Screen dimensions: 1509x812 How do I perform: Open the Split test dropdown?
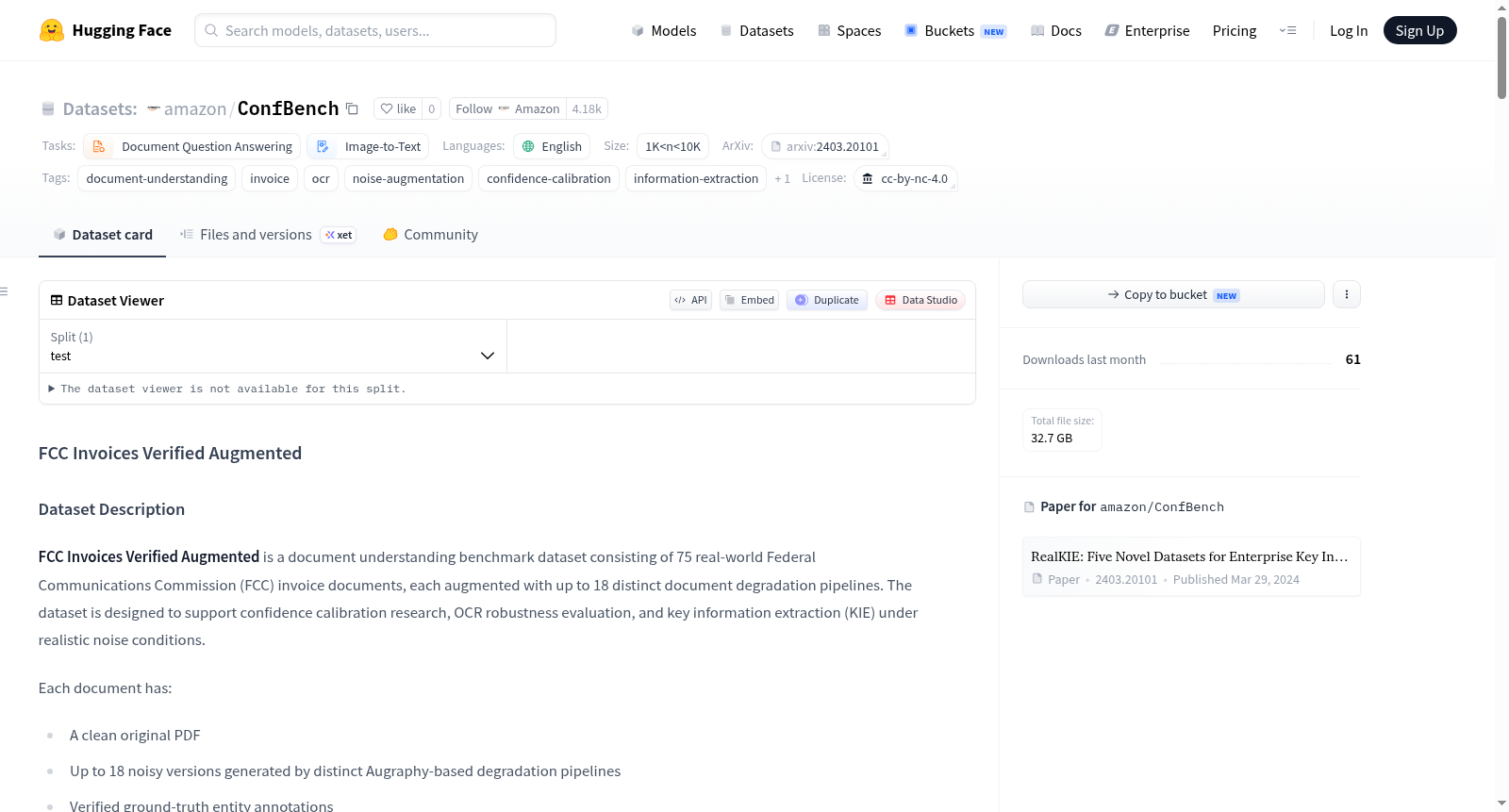pos(273,346)
